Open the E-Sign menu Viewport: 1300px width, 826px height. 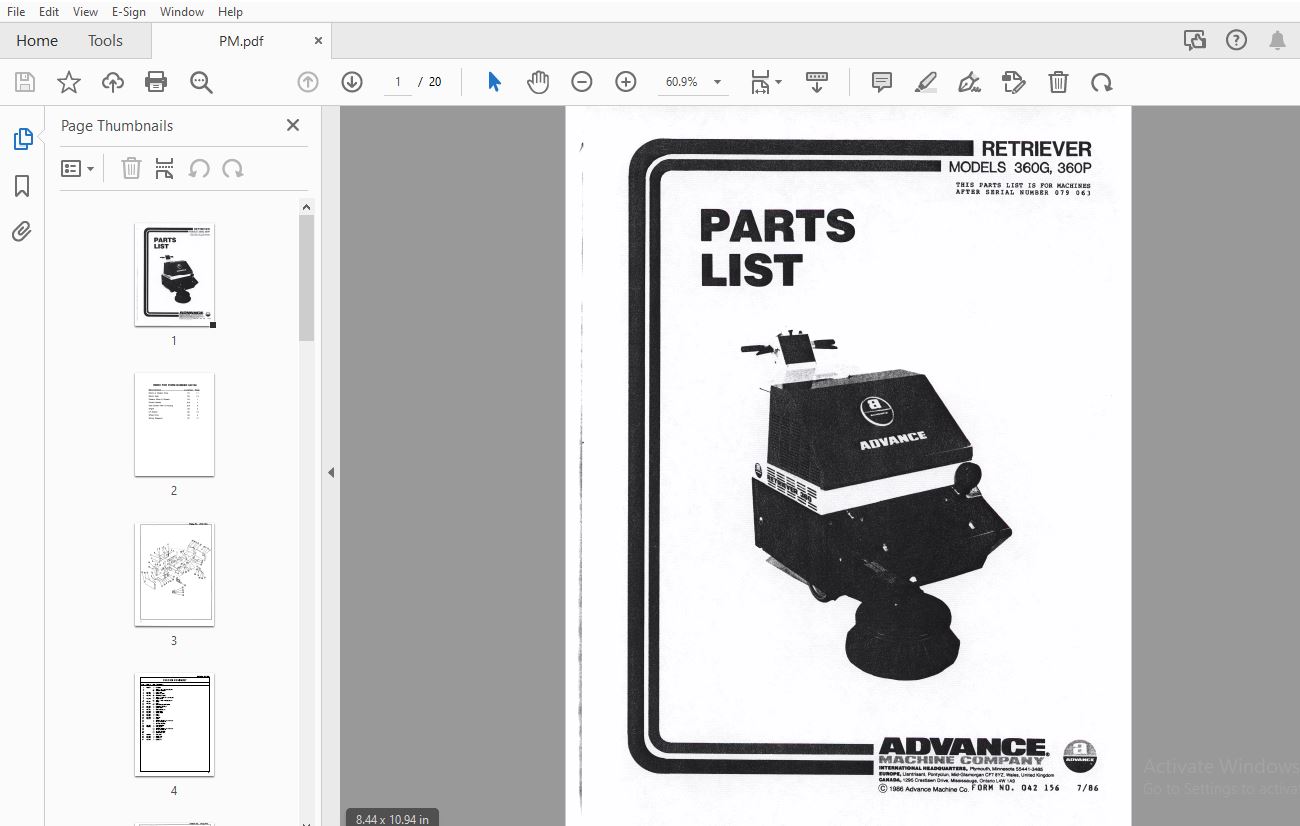click(130, 11)
